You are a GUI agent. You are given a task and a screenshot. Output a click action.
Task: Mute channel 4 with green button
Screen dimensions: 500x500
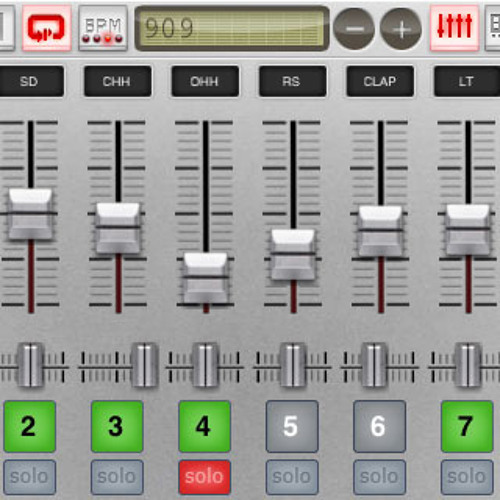(205, 426)
